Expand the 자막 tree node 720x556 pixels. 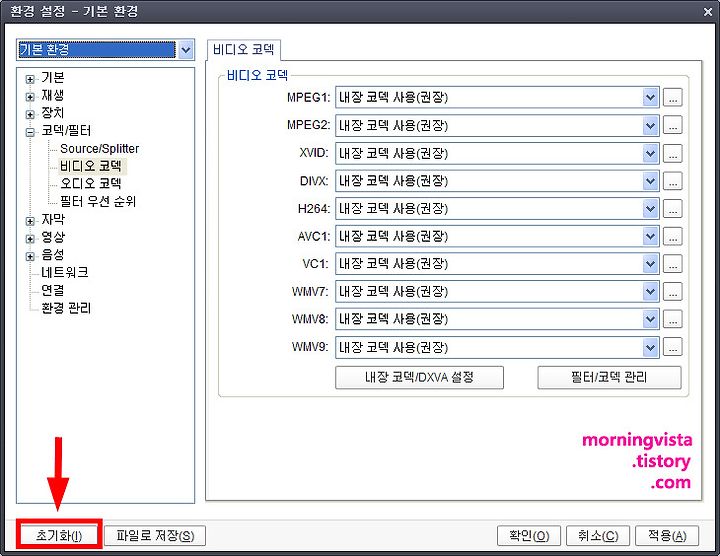(x=30, y=221)
